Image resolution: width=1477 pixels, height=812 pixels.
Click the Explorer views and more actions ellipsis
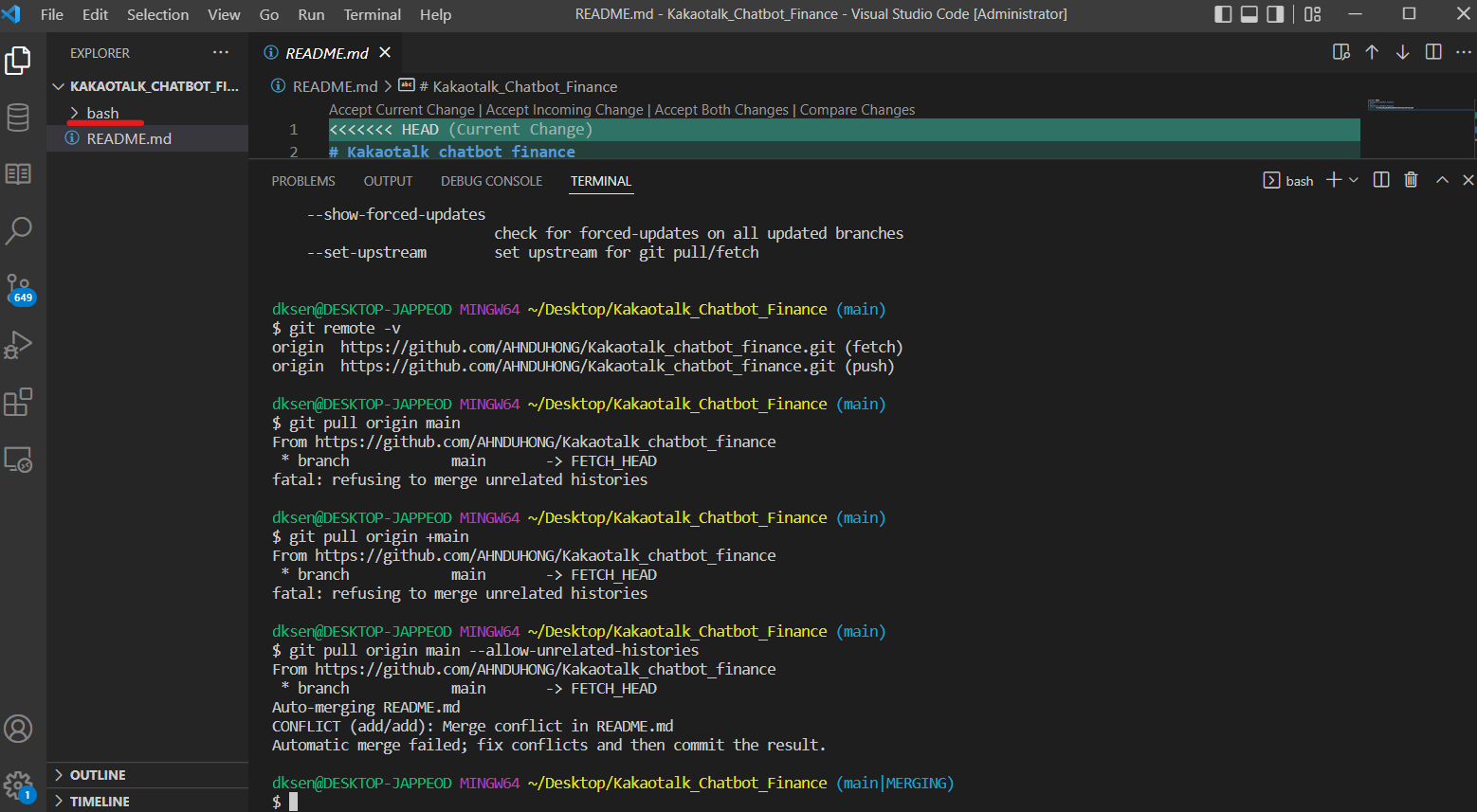coord(221,53)
